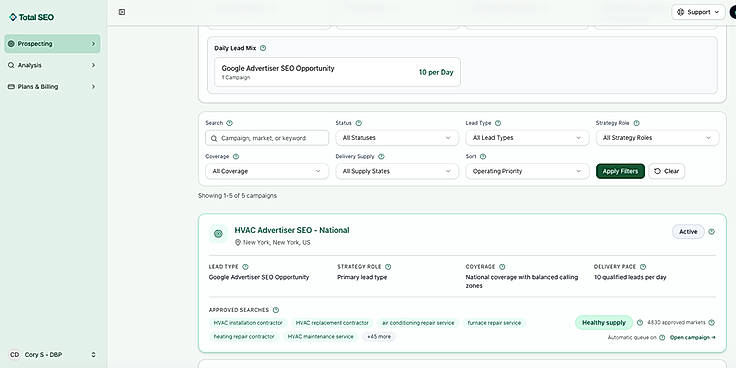The image size is (736, 368).
Task: Expand the Prospecting chevron
Action: click(x=93, y=44)
